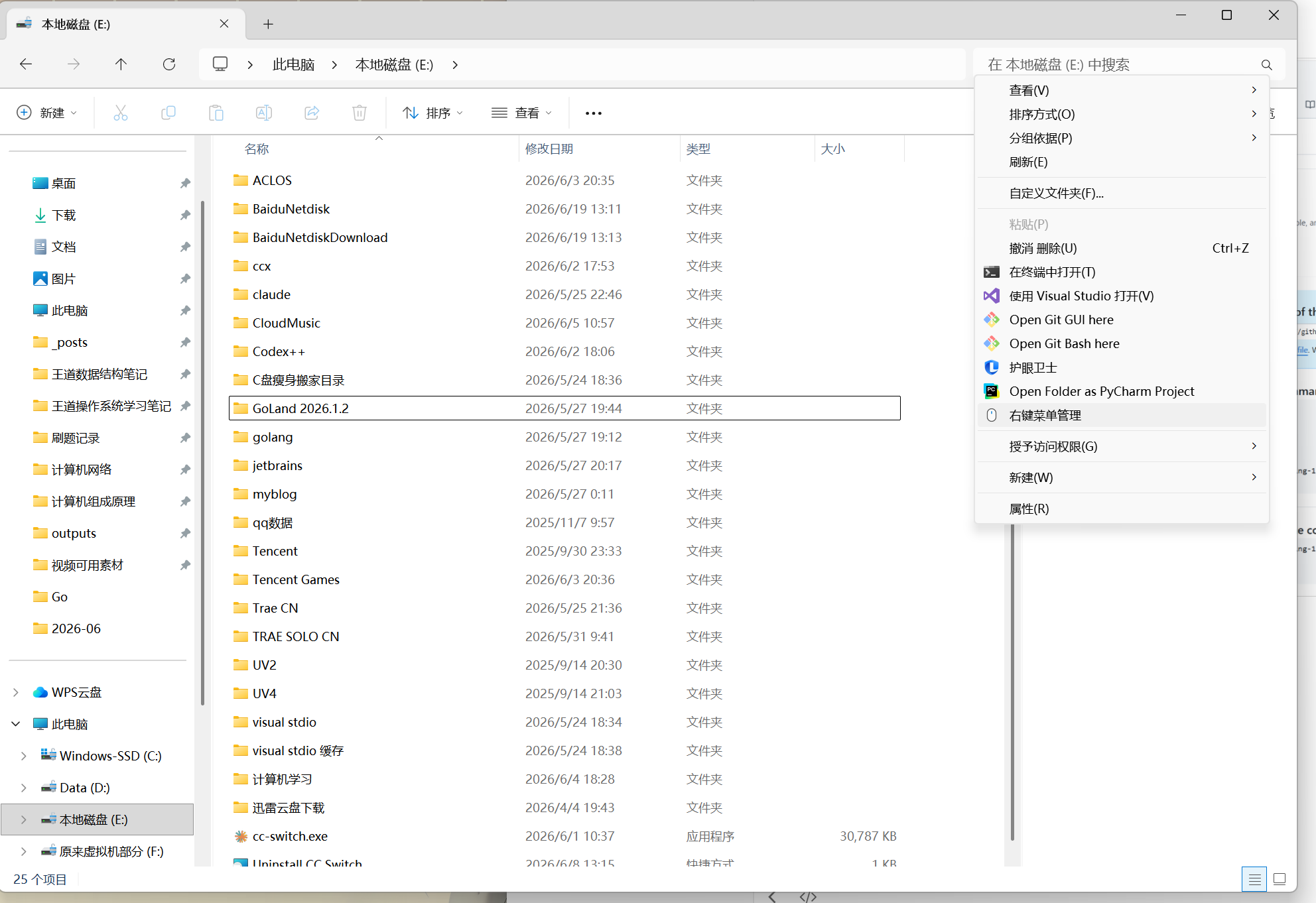The width and height of the screenshot is (1316, 903).
Task: Click the PC monitor icon in address bar
Action: [220, 64]
